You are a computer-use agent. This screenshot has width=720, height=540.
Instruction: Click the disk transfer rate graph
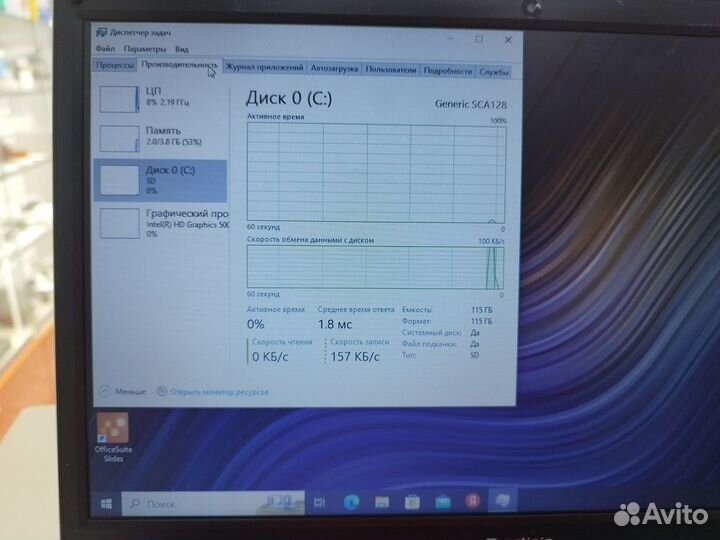pyautogui.click(x=375, y=268)
